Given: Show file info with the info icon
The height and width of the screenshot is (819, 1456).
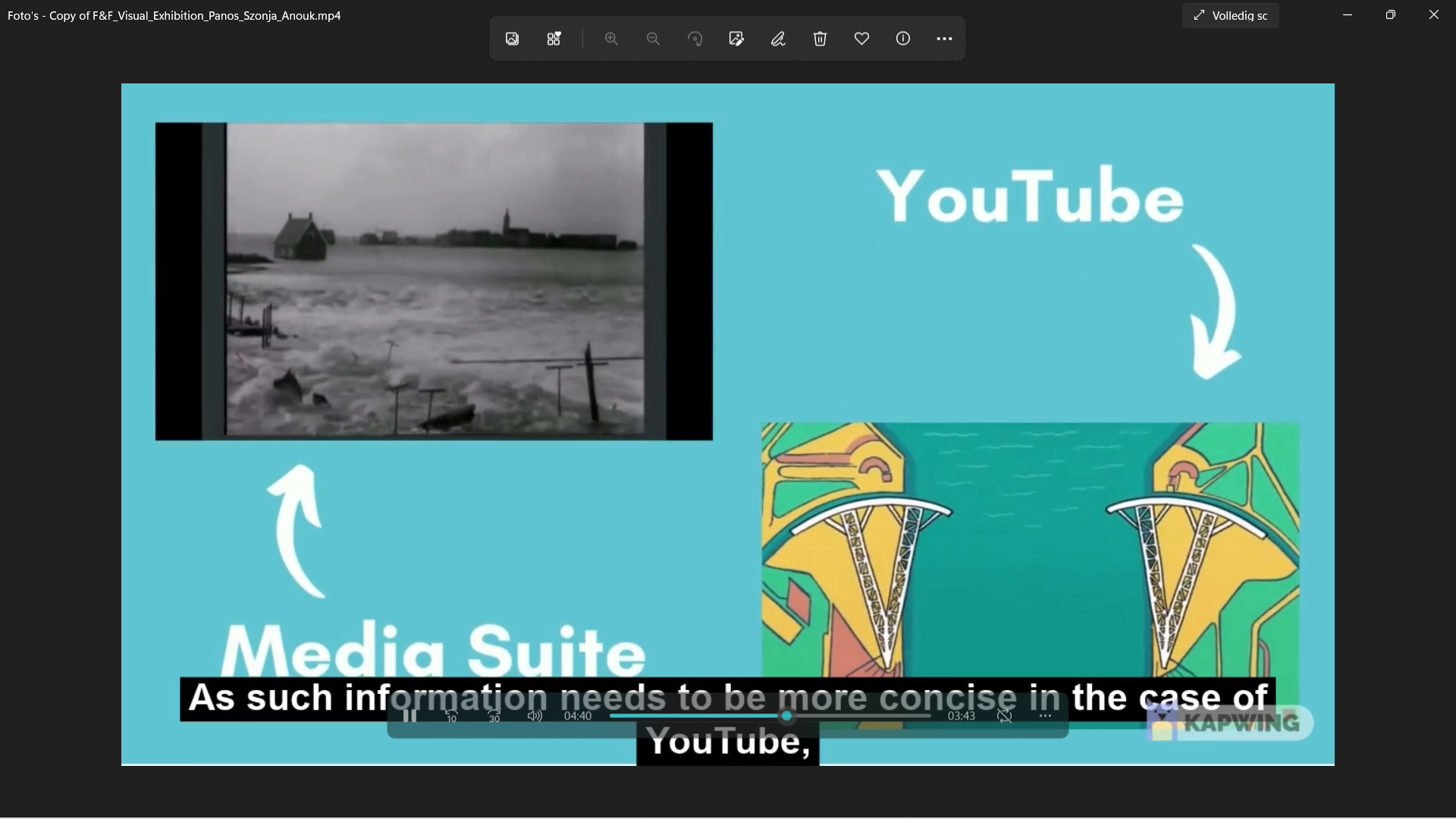Looking at the screenshot, I should pyautogui.click(x=902, y=39).
